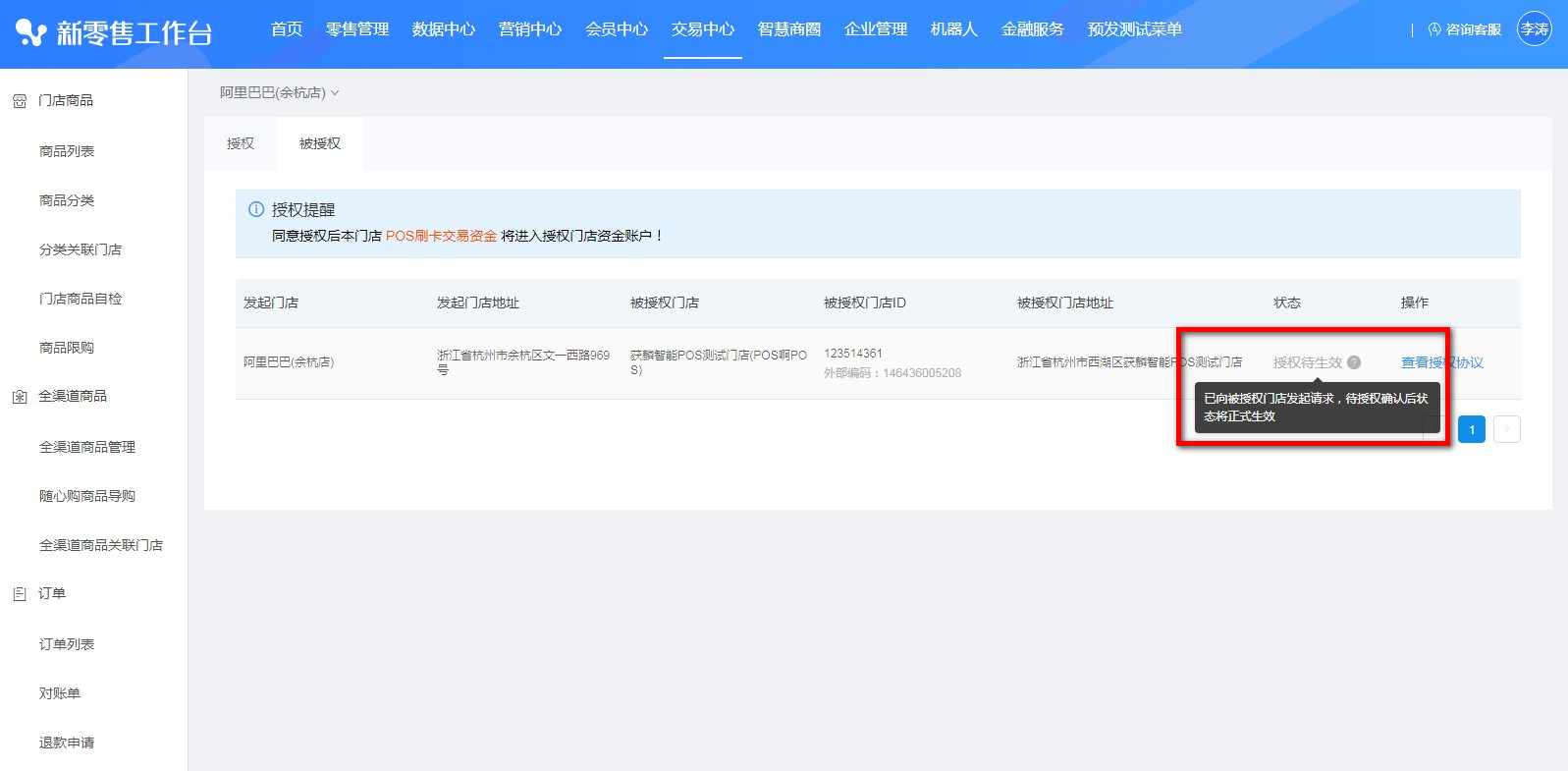This screenshot has height=771, width=1568.
Task: Open 随心购商品导购 in the sidebar
Action: click(x=87, y=496)
